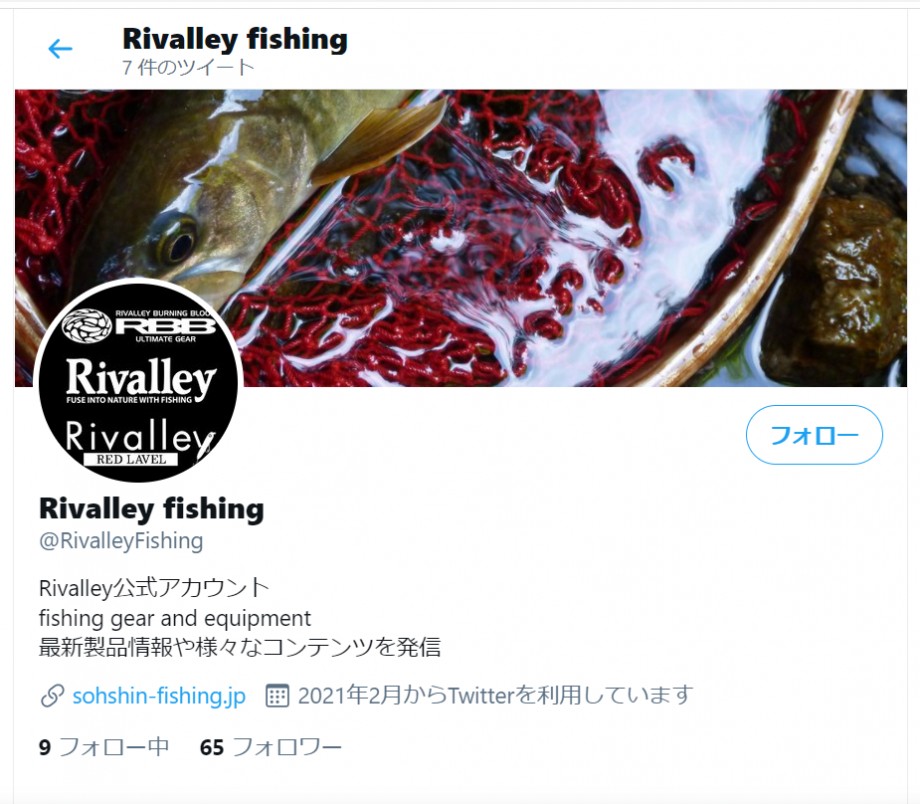Click the chain link icon
This screenshot has height=804, width=920.
[x=52, y=696]
